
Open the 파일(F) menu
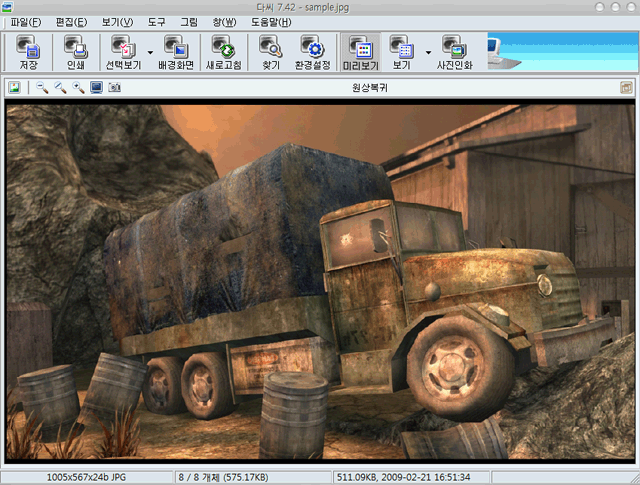26,22
